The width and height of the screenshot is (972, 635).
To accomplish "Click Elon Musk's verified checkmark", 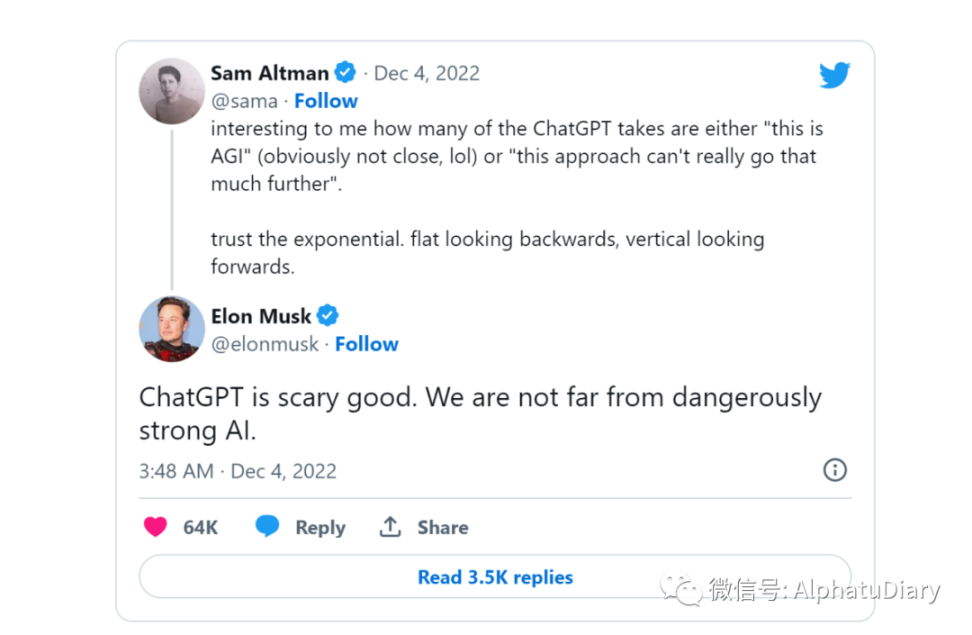I will pos(327,315).
